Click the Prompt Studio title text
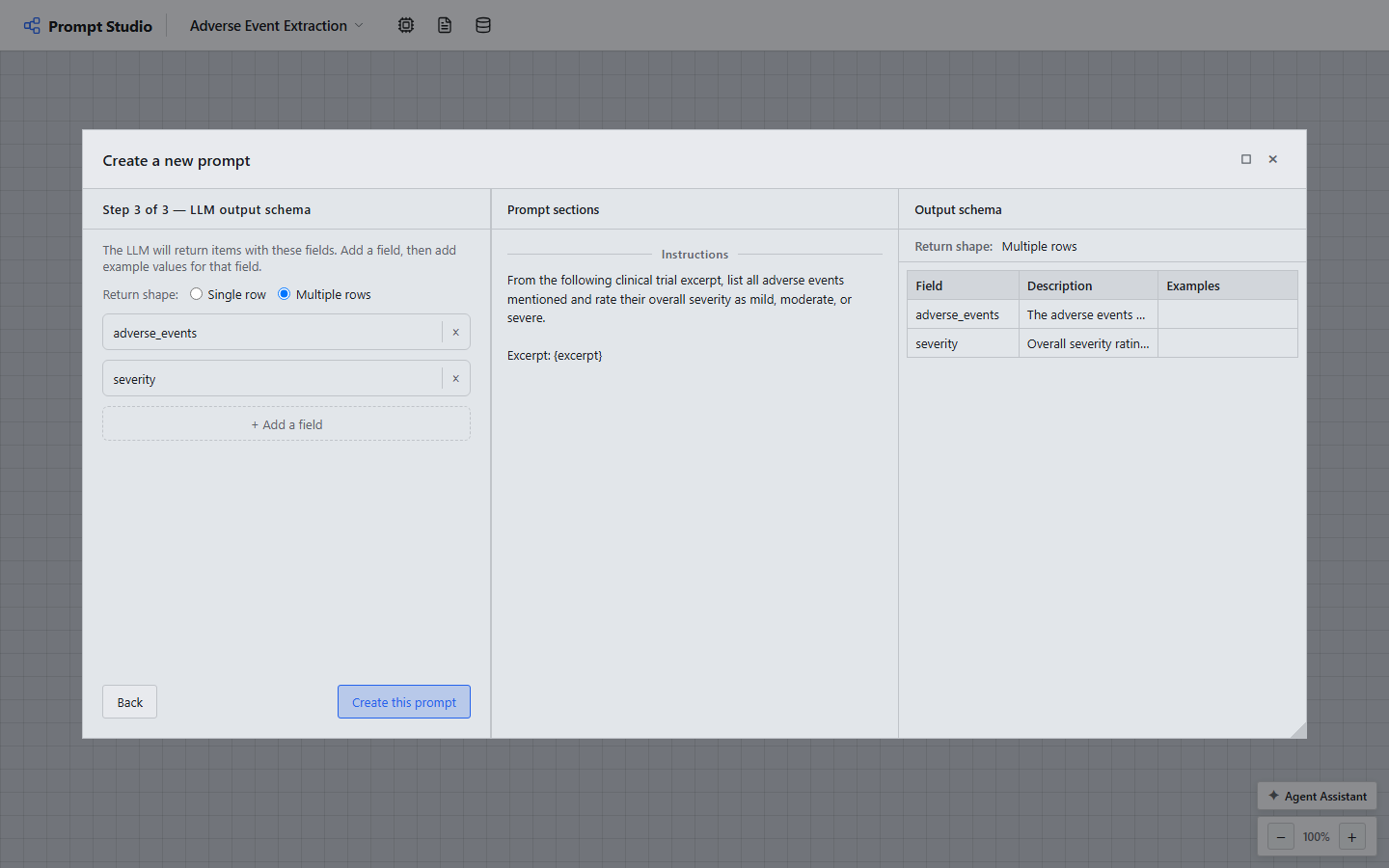 tap(100, 26)
